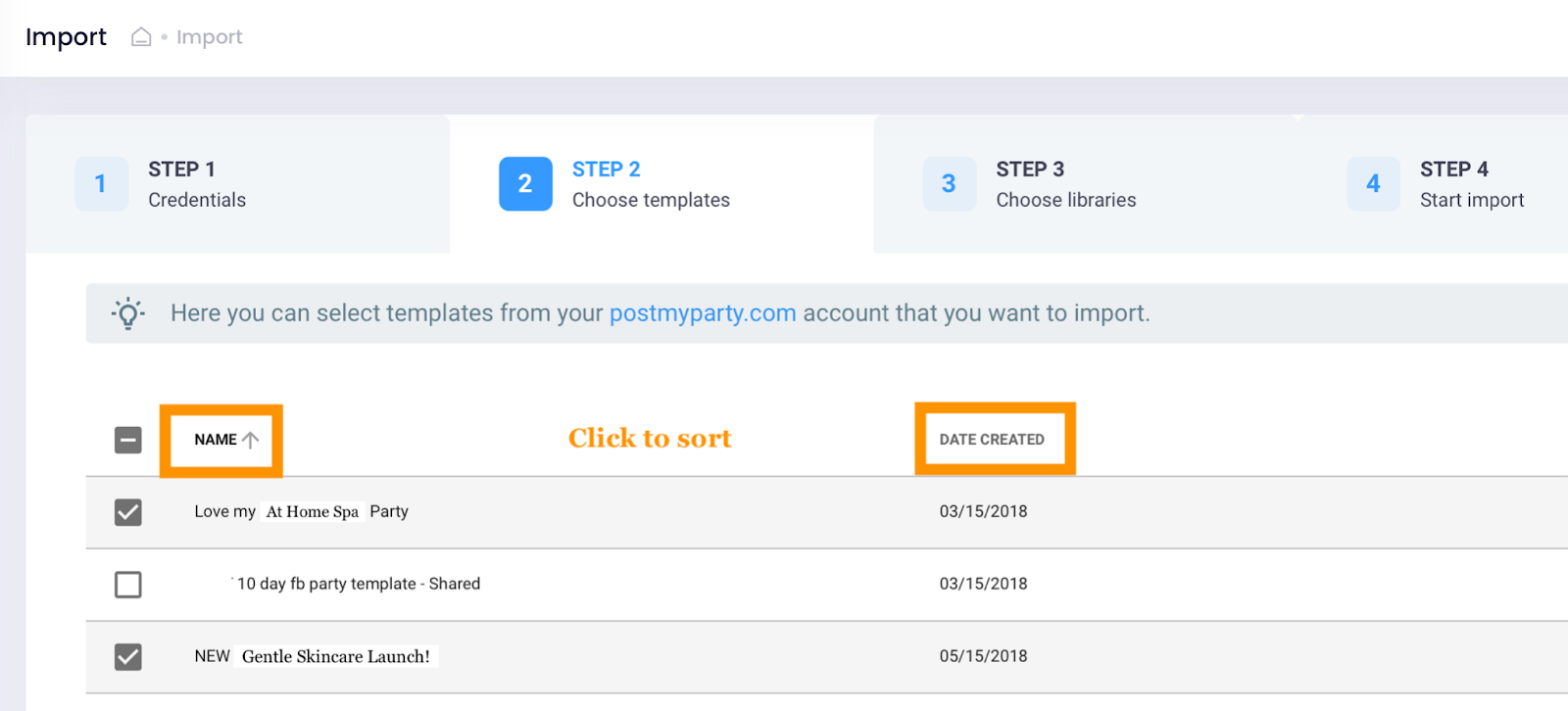1568x711 pixels.
Task: Check the 10 day fb party template
Action: tap(128, 585)
